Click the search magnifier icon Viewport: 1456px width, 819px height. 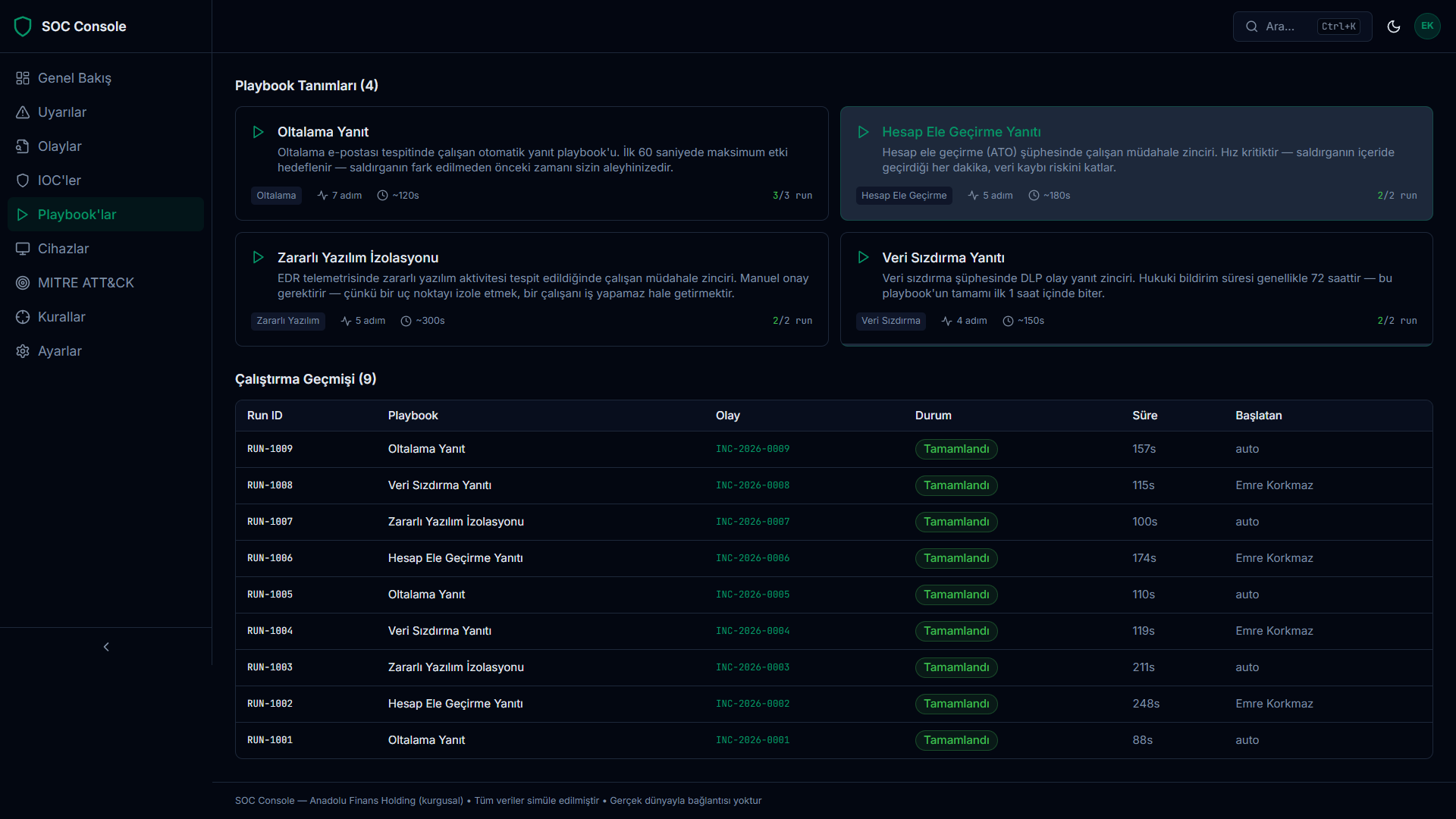pos(1251,27)
